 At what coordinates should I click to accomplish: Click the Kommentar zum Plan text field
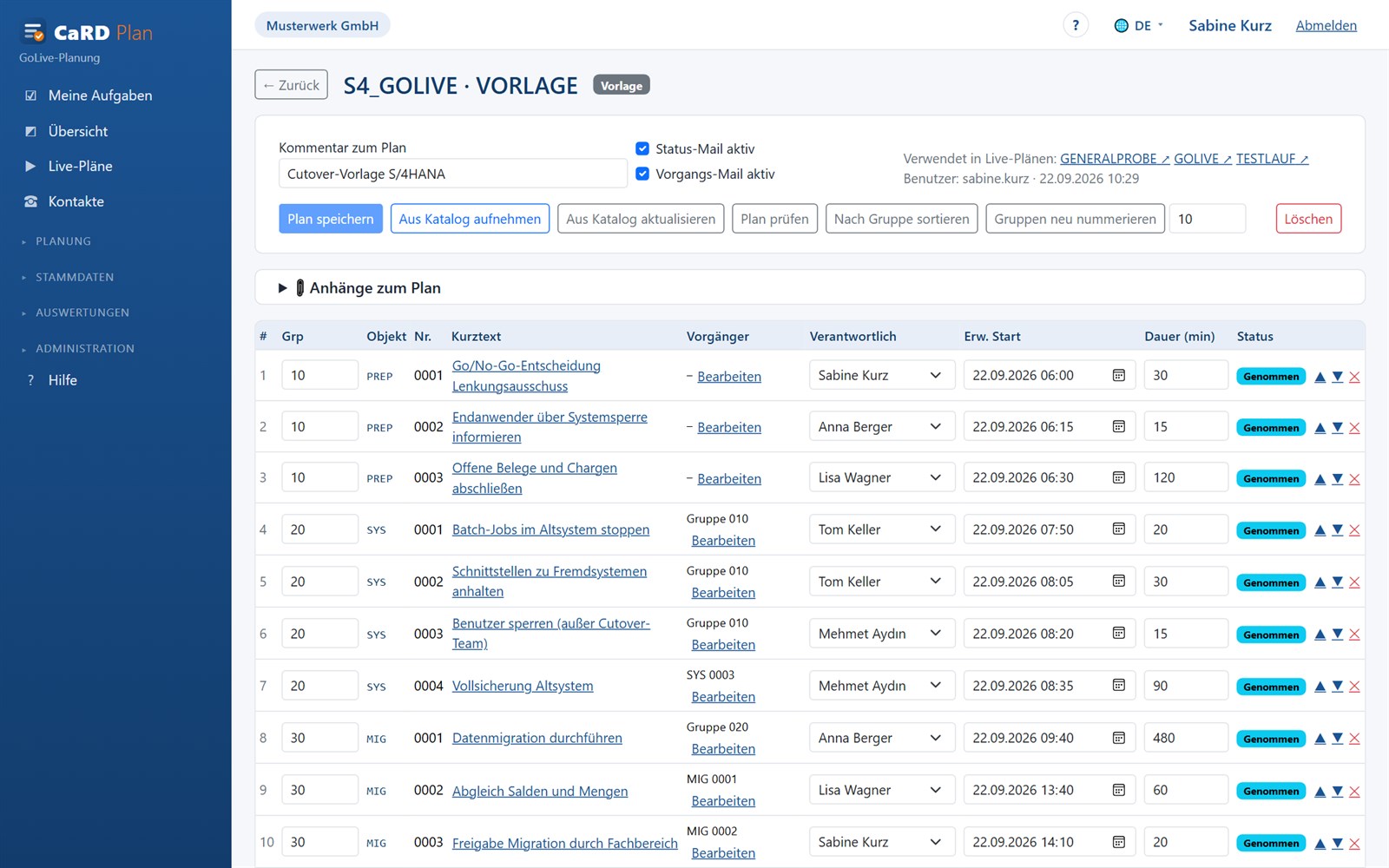click(452, 174)
